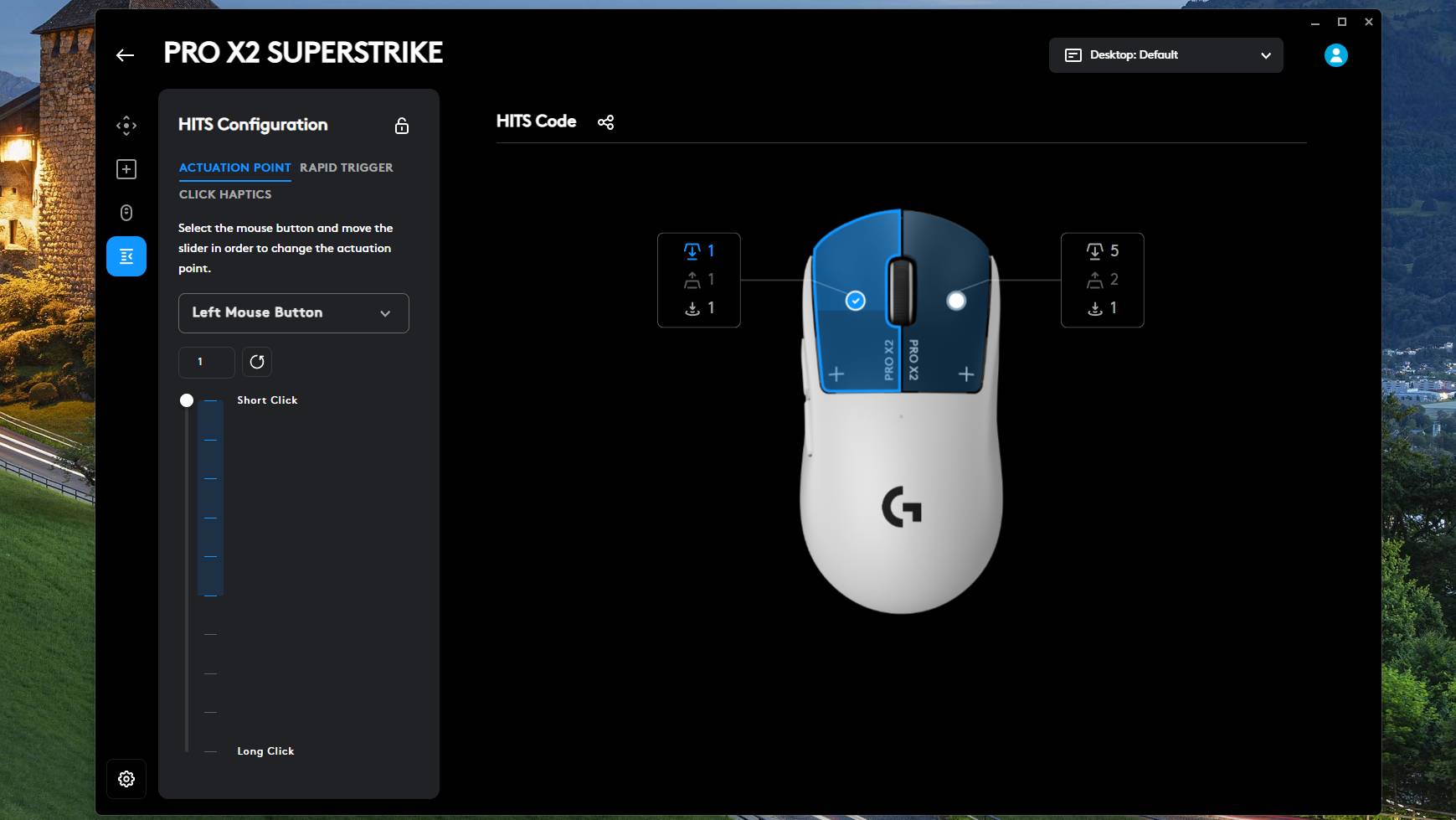Open the user profile account icon
Image resolution: width=1456 pixels, height=820 pixels.
pyautogui.click(x=1335, y=54)
